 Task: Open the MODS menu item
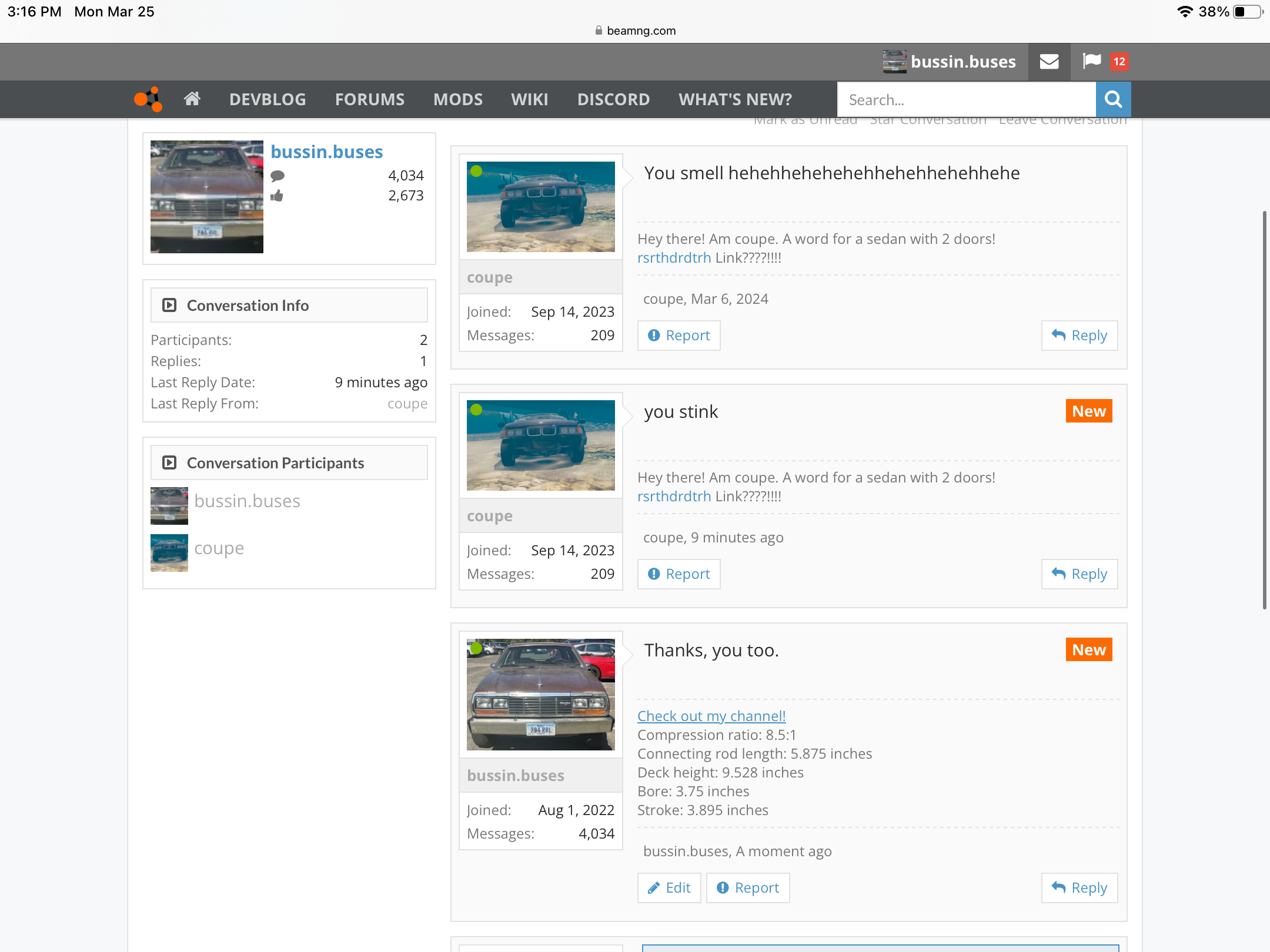[x=458, y=99]
